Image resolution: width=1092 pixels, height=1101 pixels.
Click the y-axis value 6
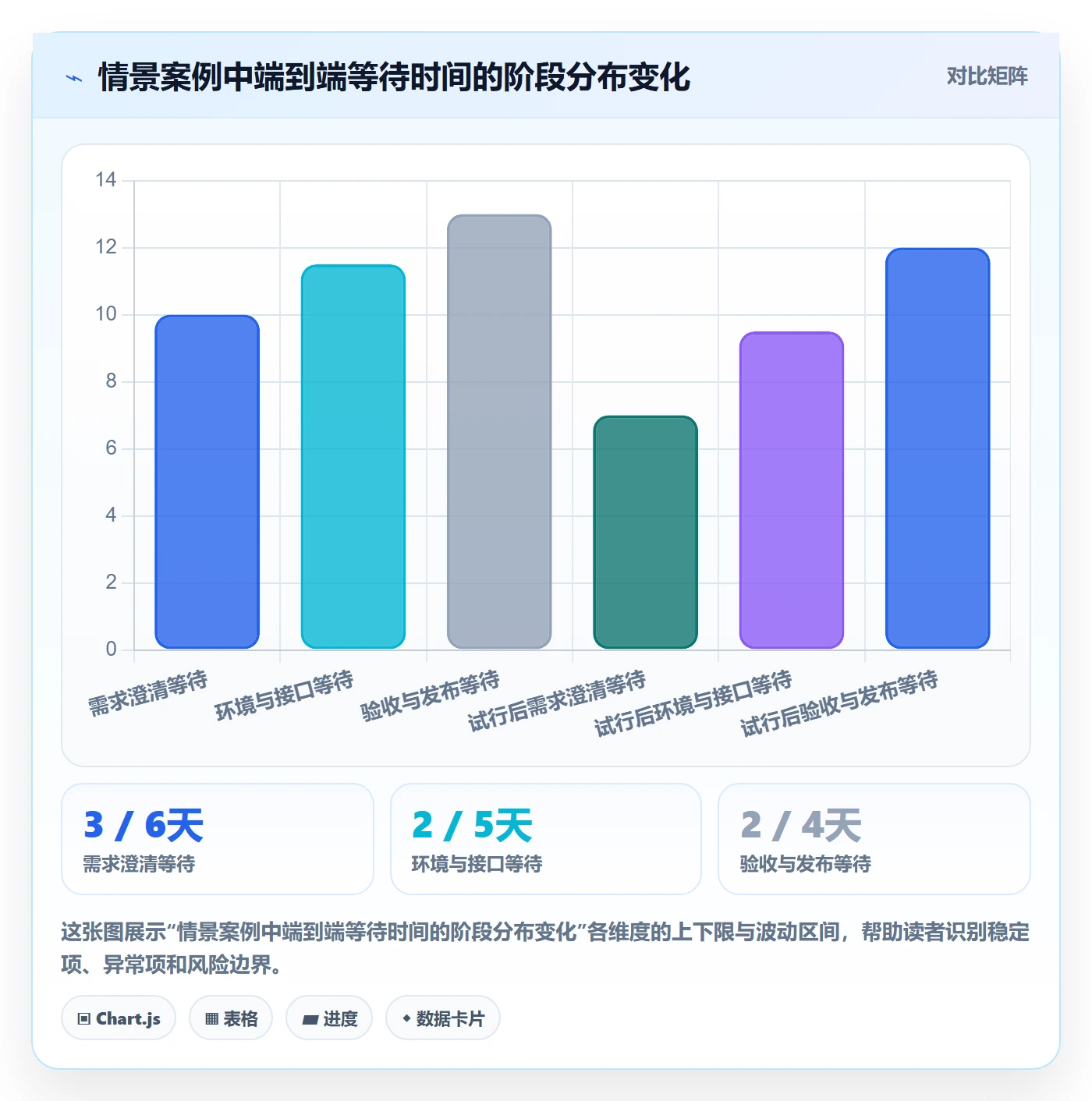[x=111, y=448]
